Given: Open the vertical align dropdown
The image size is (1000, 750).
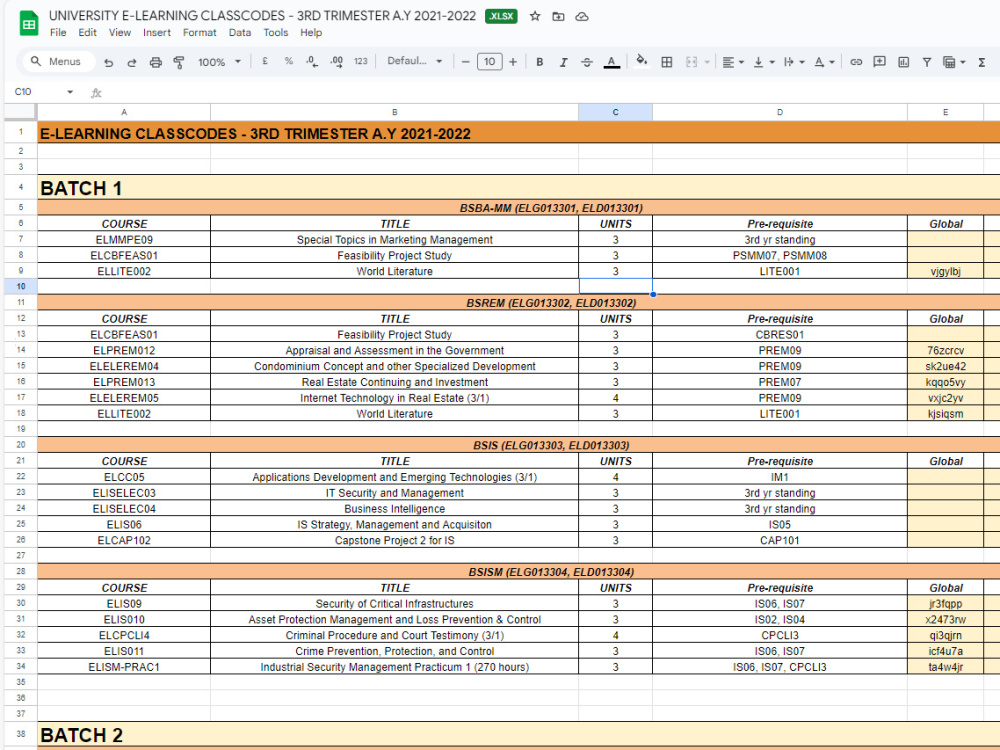Looking at the screenshot, I should 763,62.
